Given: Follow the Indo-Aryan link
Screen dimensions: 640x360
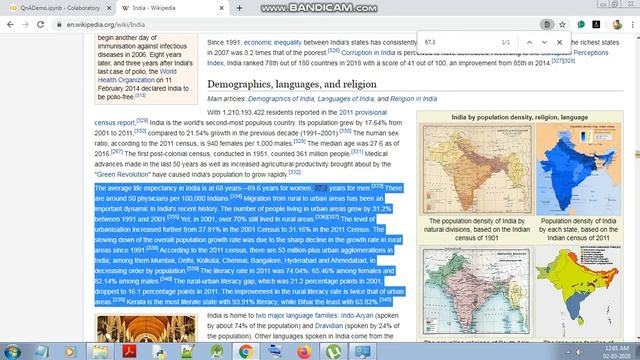Looking at the screenshot, I should click(x=357, y=316).
